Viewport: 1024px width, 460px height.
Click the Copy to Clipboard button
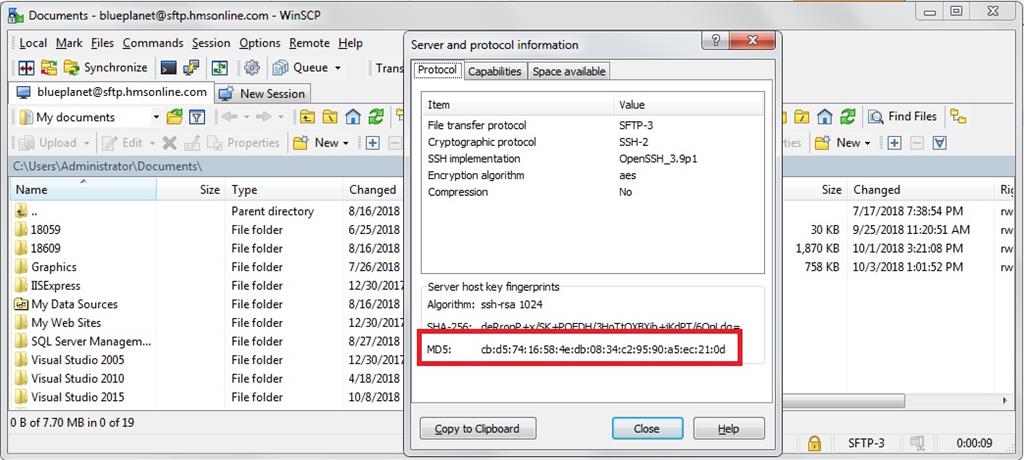[477, 429]
